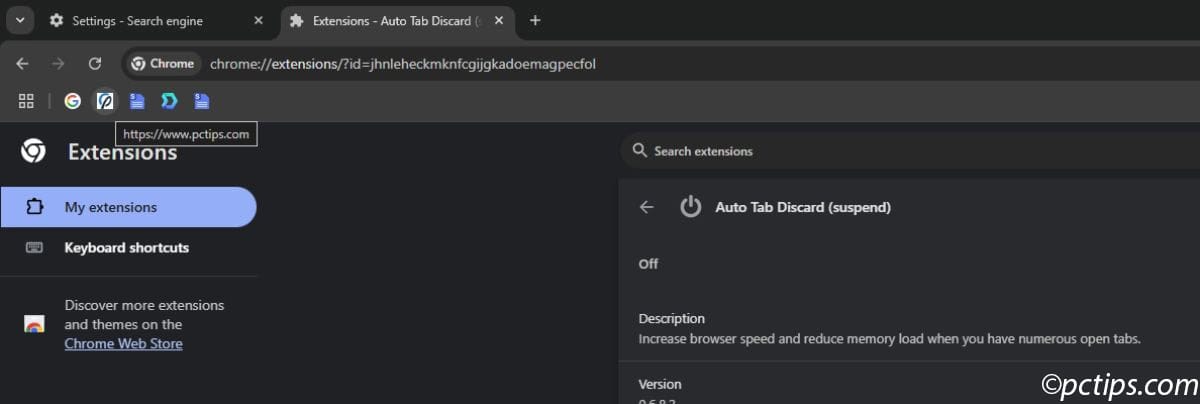Screen dimensions: 1200x404
Task: Open the pctips.com bookmark icon
Action: (x=105, y=100)
